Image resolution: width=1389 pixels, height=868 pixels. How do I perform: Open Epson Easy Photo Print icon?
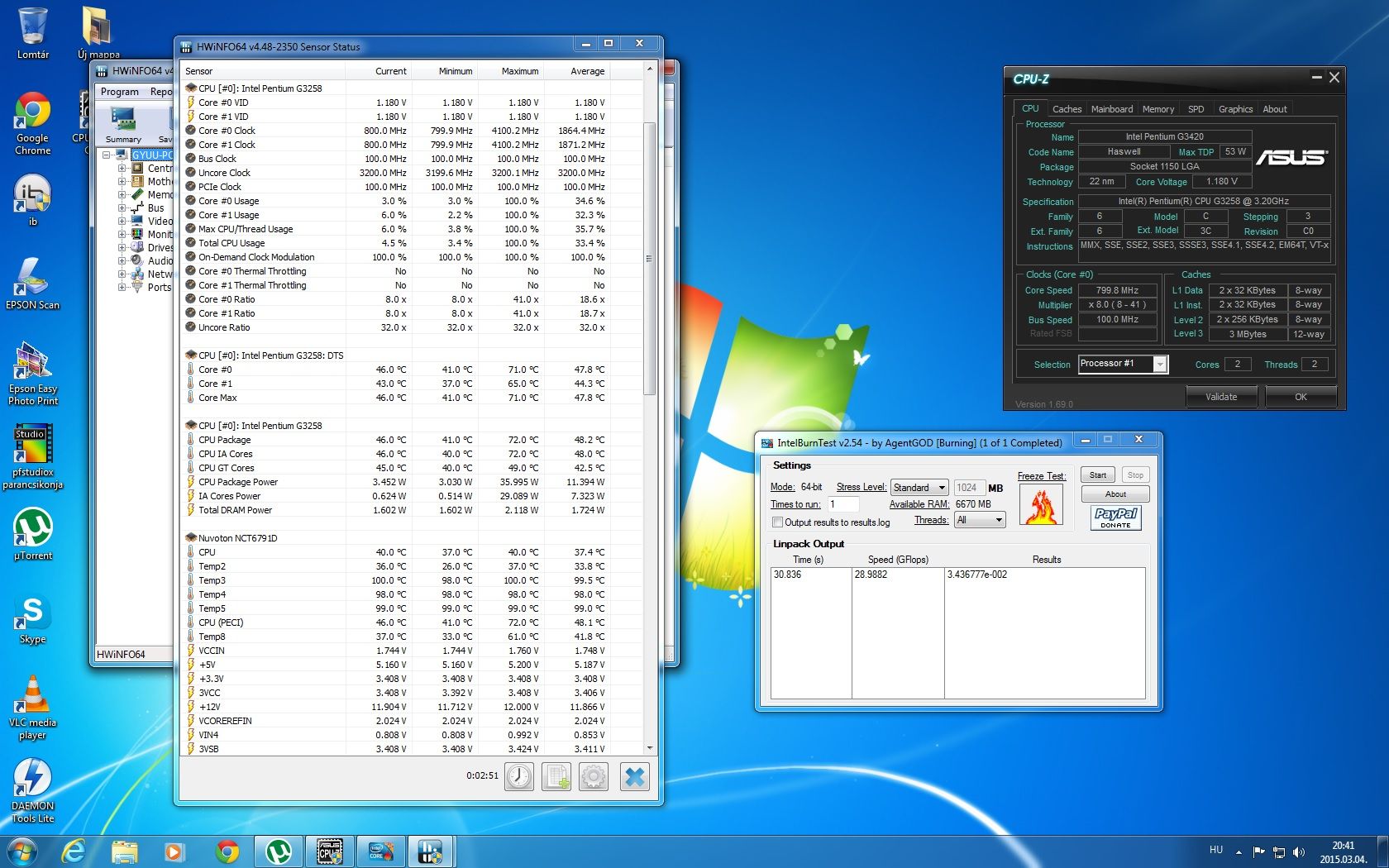[x=33, y=374]
